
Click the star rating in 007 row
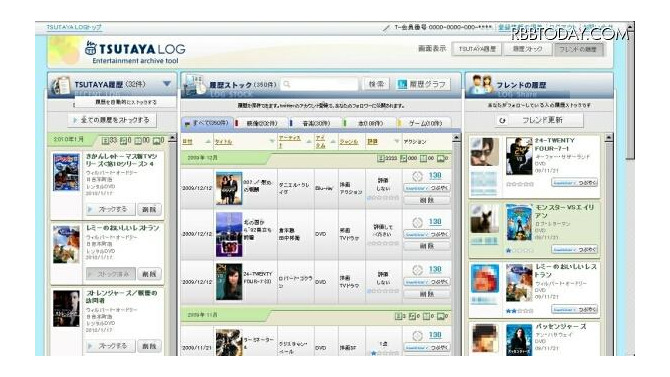point(383,198)
